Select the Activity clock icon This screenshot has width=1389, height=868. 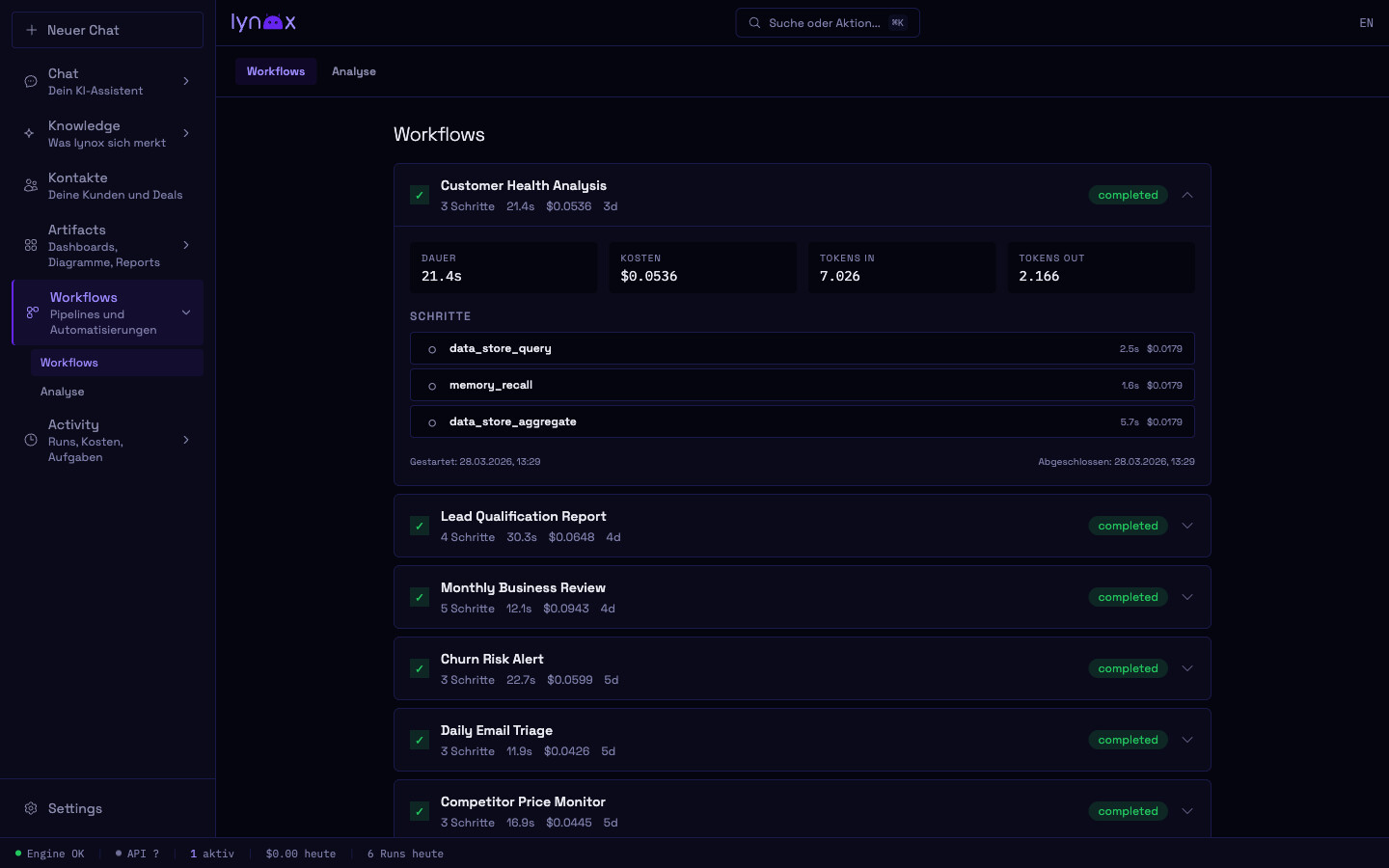(30, 440)
